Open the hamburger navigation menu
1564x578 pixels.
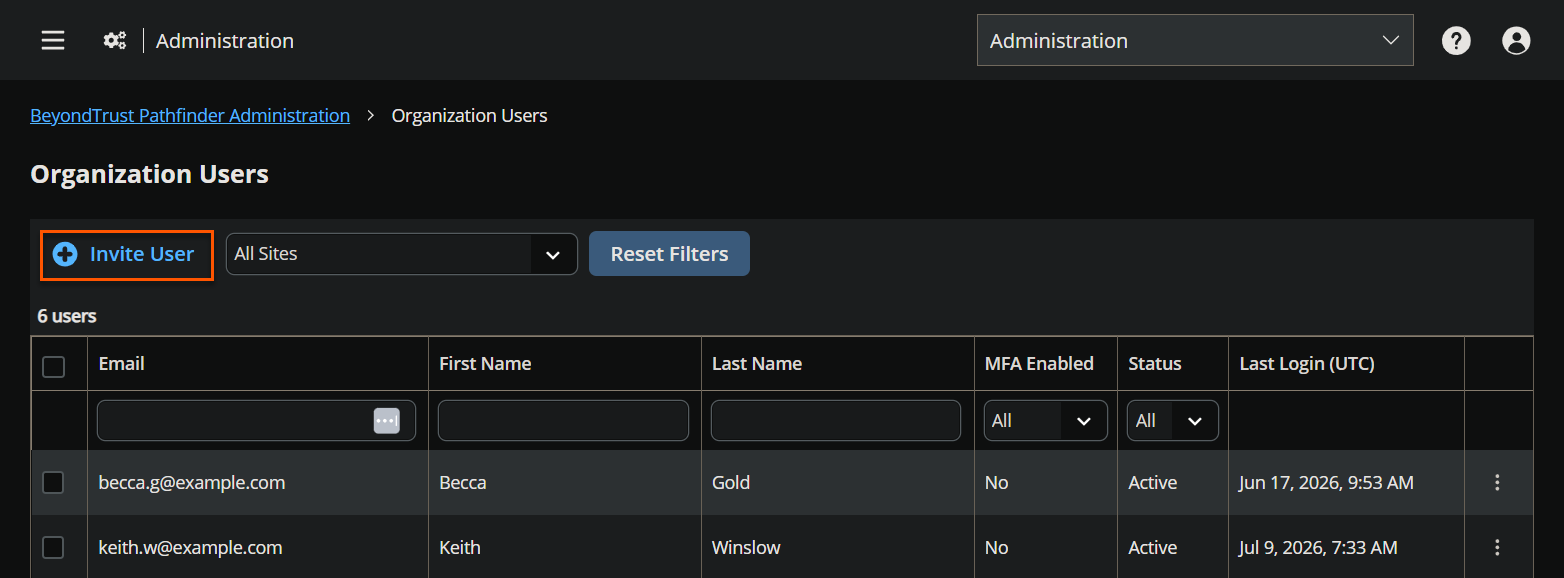53,40
